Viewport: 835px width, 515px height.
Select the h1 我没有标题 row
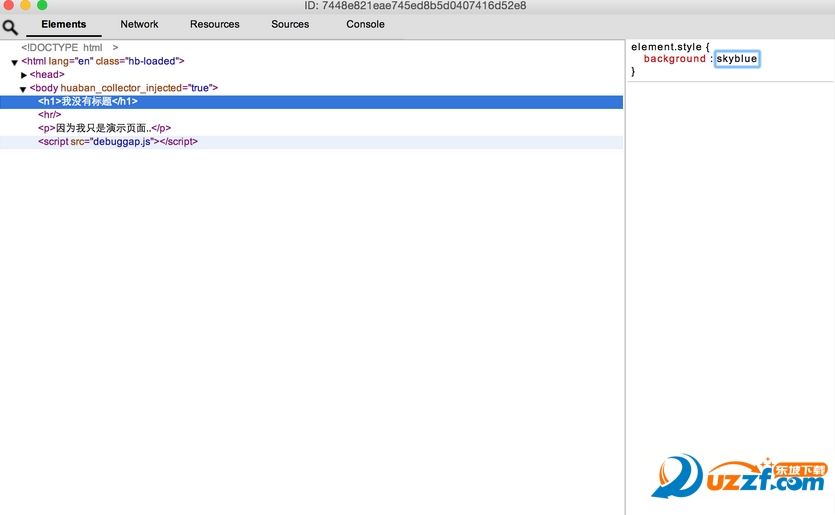[x=312, y=102]
